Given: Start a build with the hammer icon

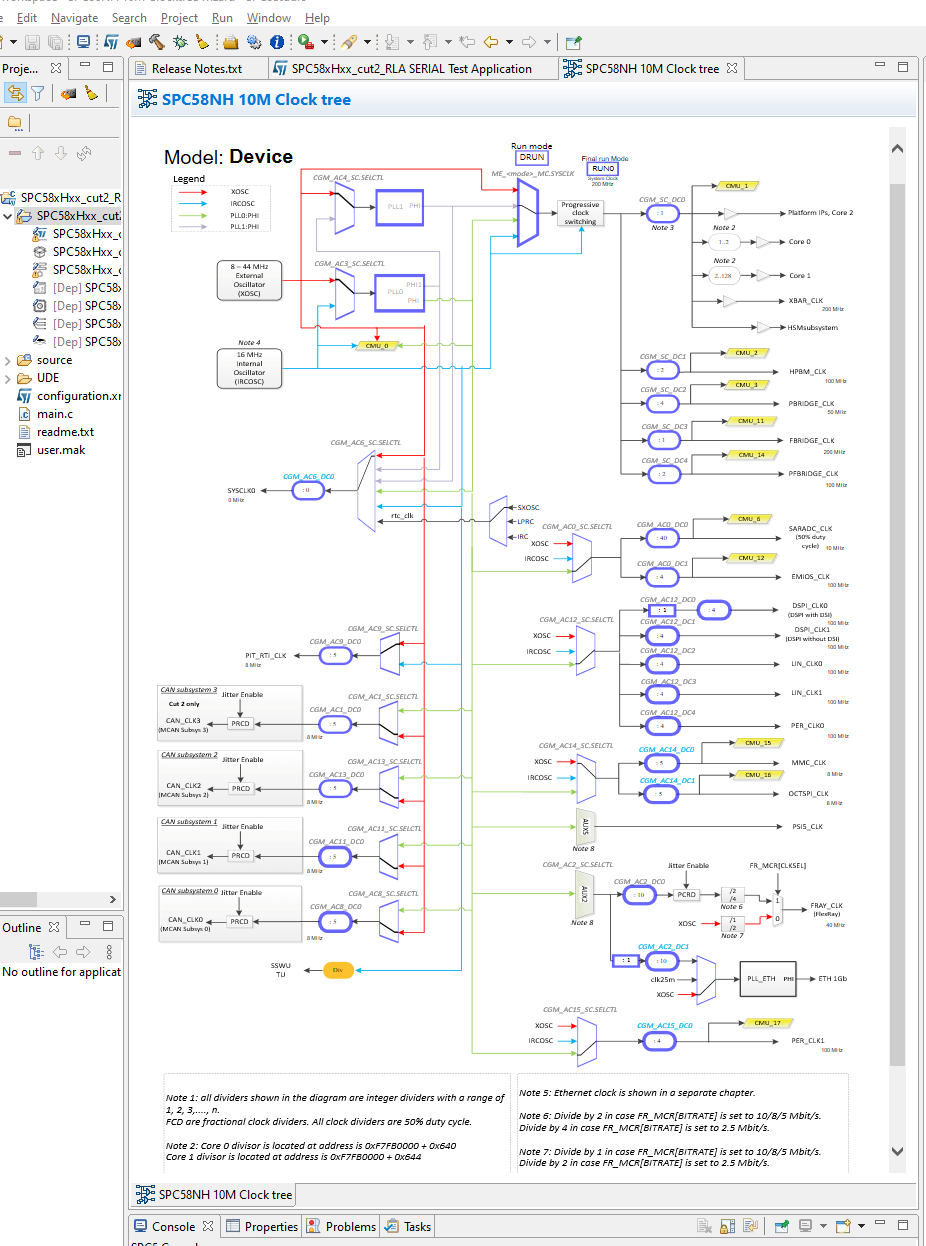Looking at the screenshot, I should (x=157, y=42).
